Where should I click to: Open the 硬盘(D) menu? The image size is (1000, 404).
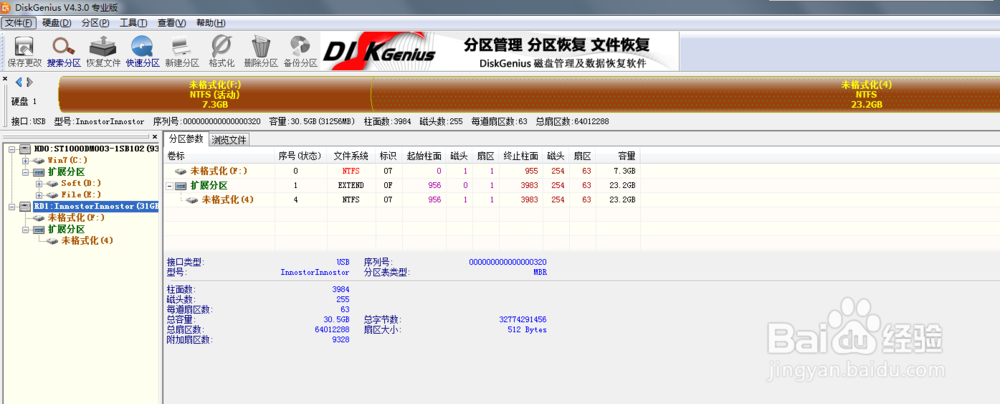click(57, 23)
